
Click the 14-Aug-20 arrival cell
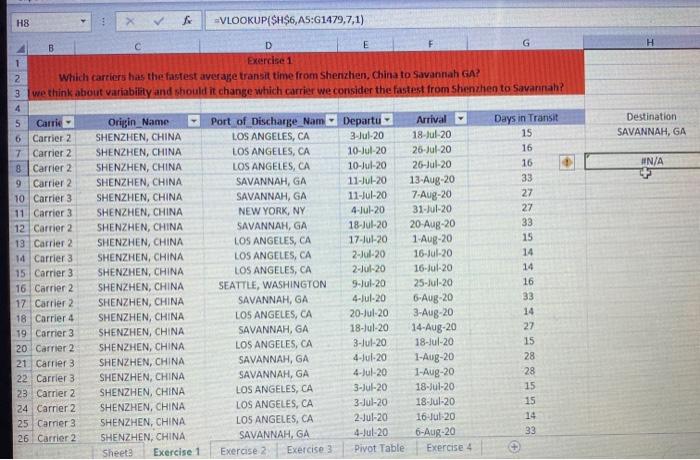(433, 327)
